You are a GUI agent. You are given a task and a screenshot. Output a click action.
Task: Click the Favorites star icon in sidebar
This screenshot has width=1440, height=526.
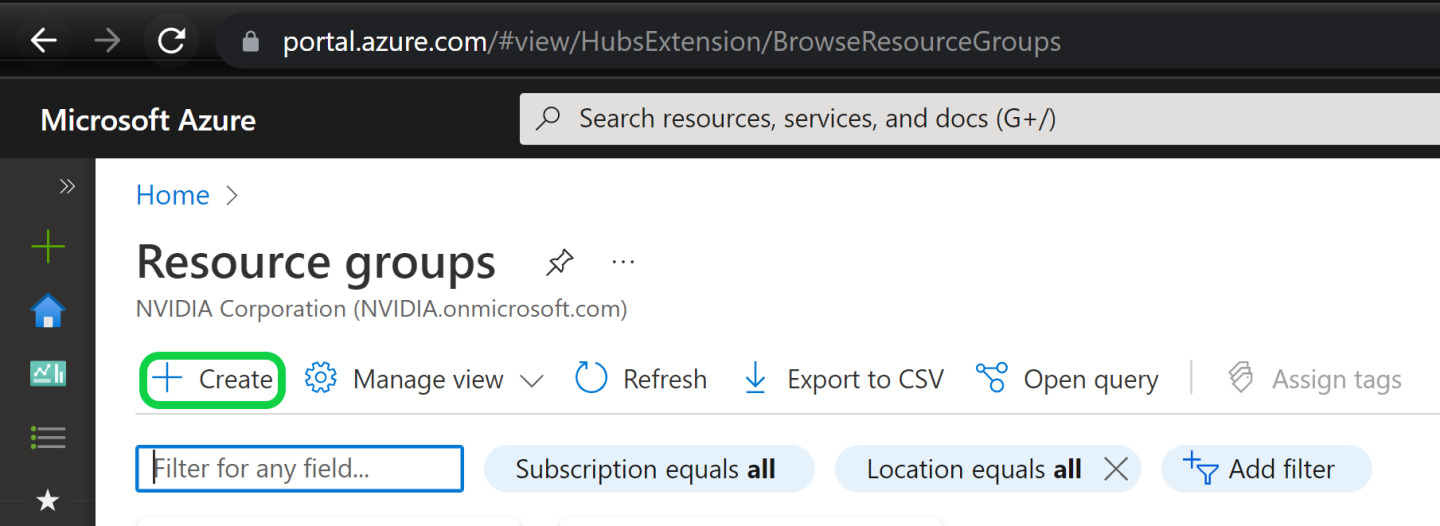(x=48, y=500)
